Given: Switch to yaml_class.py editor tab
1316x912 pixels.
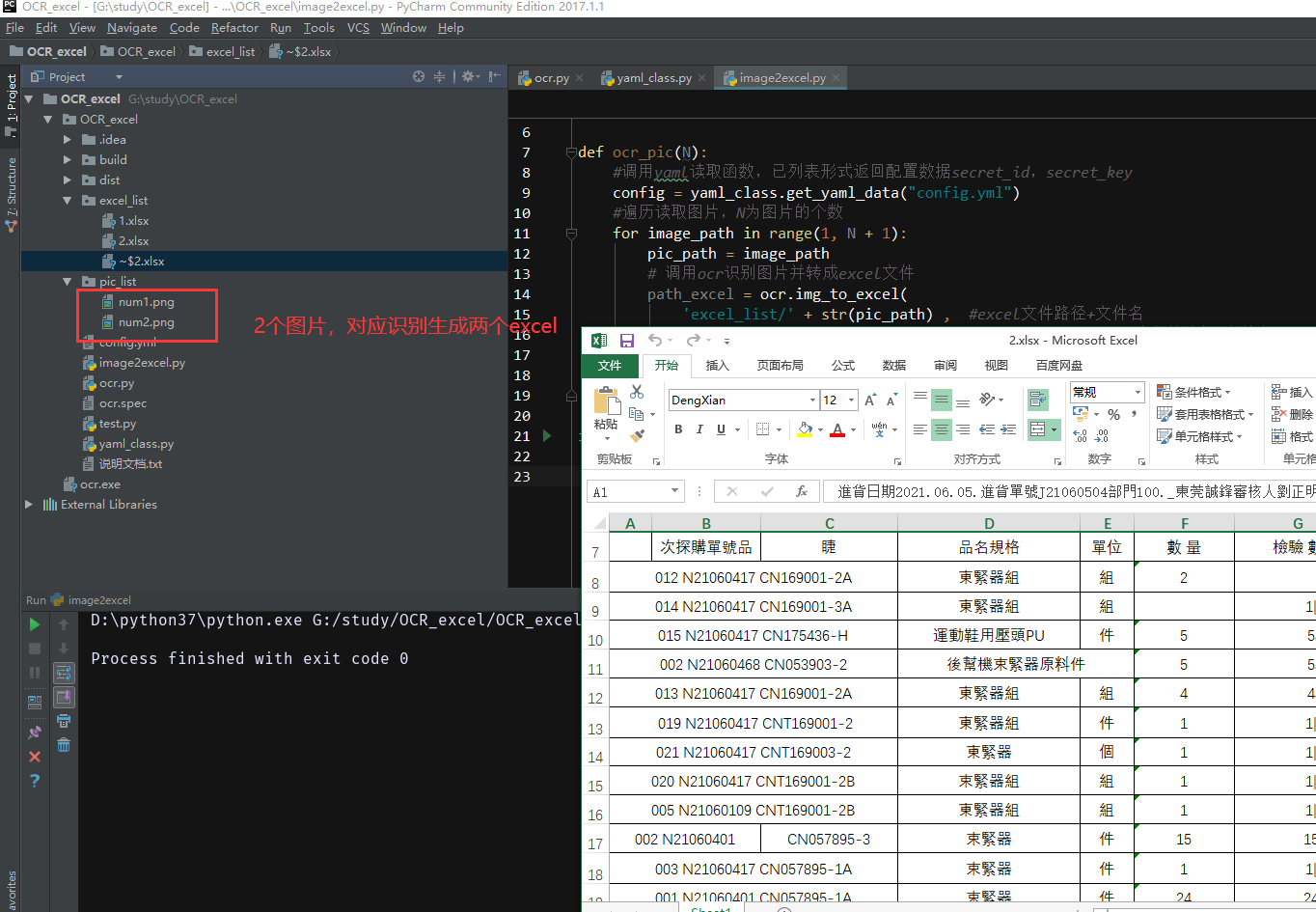Looking at the screenshot, I should coord(655,78).
